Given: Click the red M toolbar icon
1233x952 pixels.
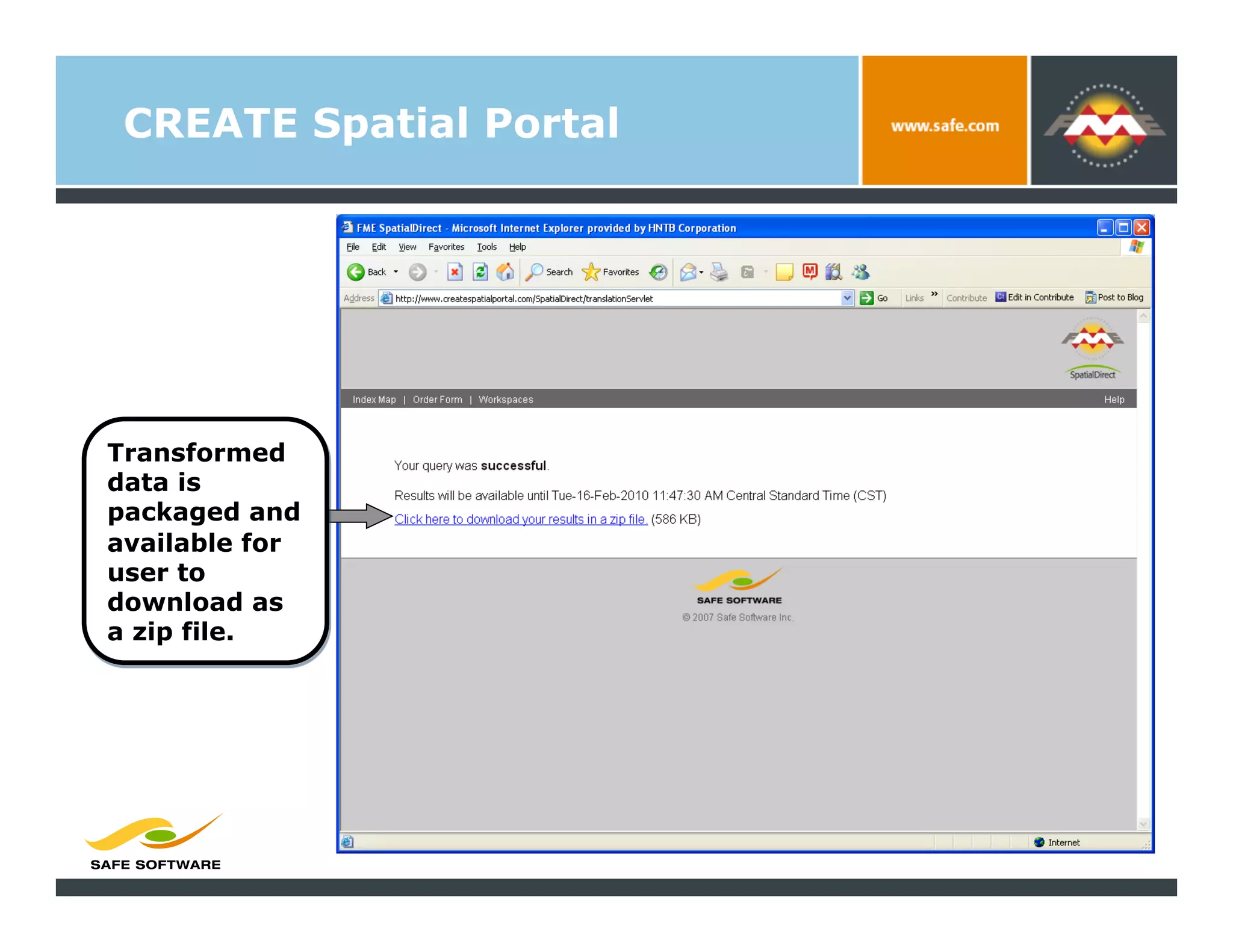Looking at the screenshot, I should coord(810,272).
